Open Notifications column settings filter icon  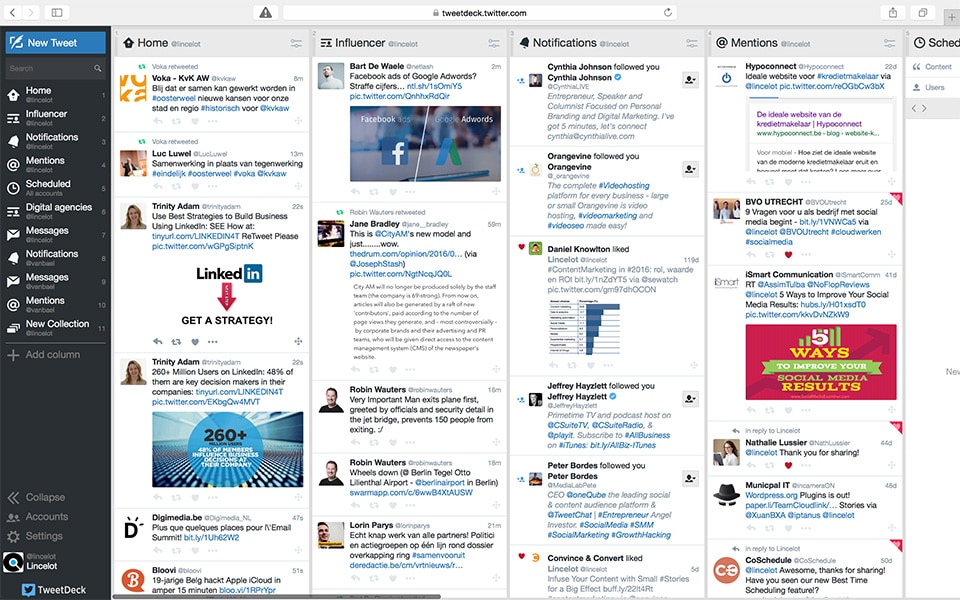coord(692,43)
